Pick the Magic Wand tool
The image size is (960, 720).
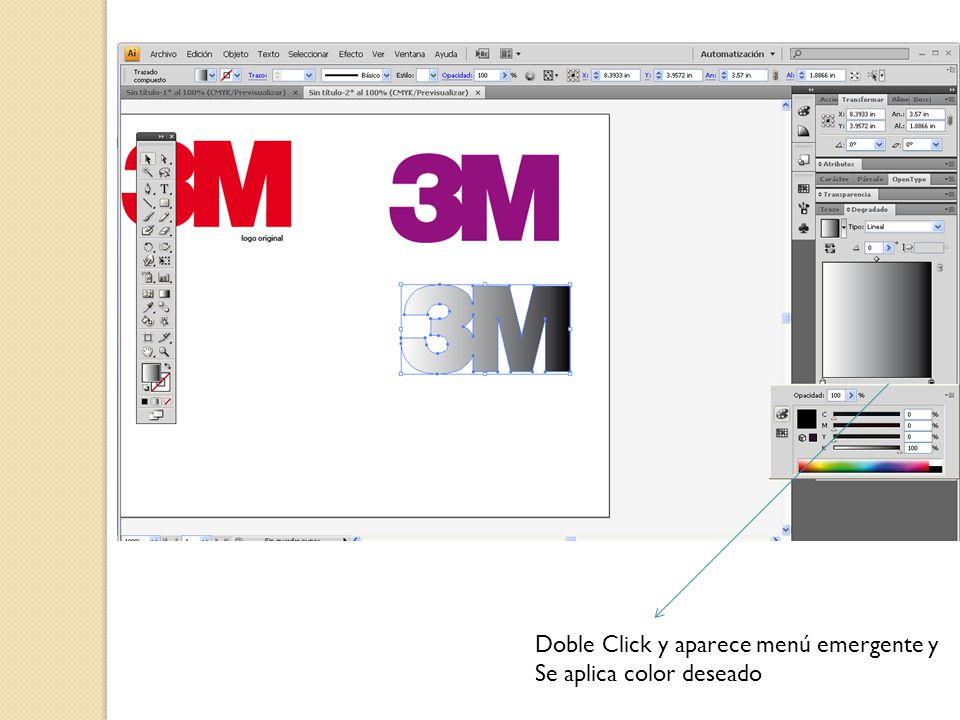tap(148, 173)
